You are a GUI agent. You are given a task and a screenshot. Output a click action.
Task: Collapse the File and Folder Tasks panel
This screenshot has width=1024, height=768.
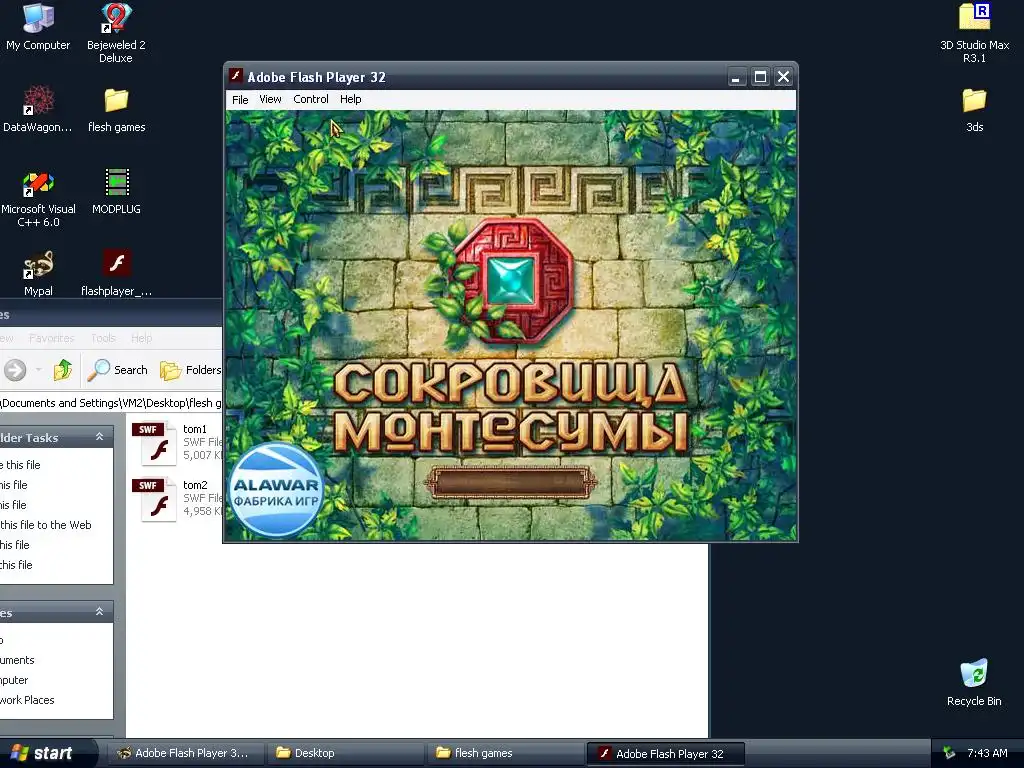[99, 437]
